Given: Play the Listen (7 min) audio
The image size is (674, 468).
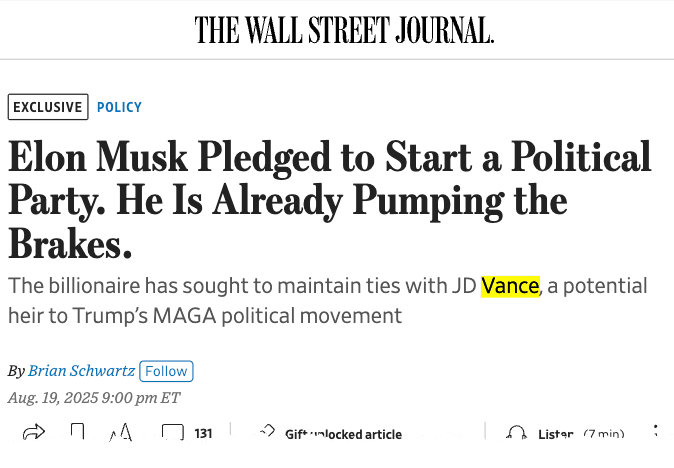Looking at the screenshot, I should (x=580, y=434).
